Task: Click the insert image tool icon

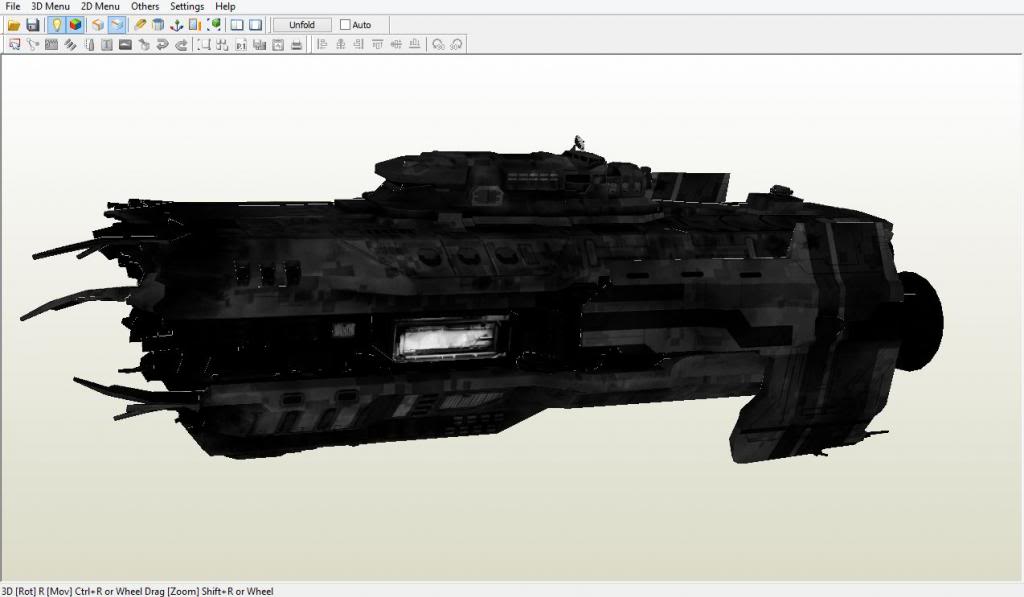Action: [125, 44]
